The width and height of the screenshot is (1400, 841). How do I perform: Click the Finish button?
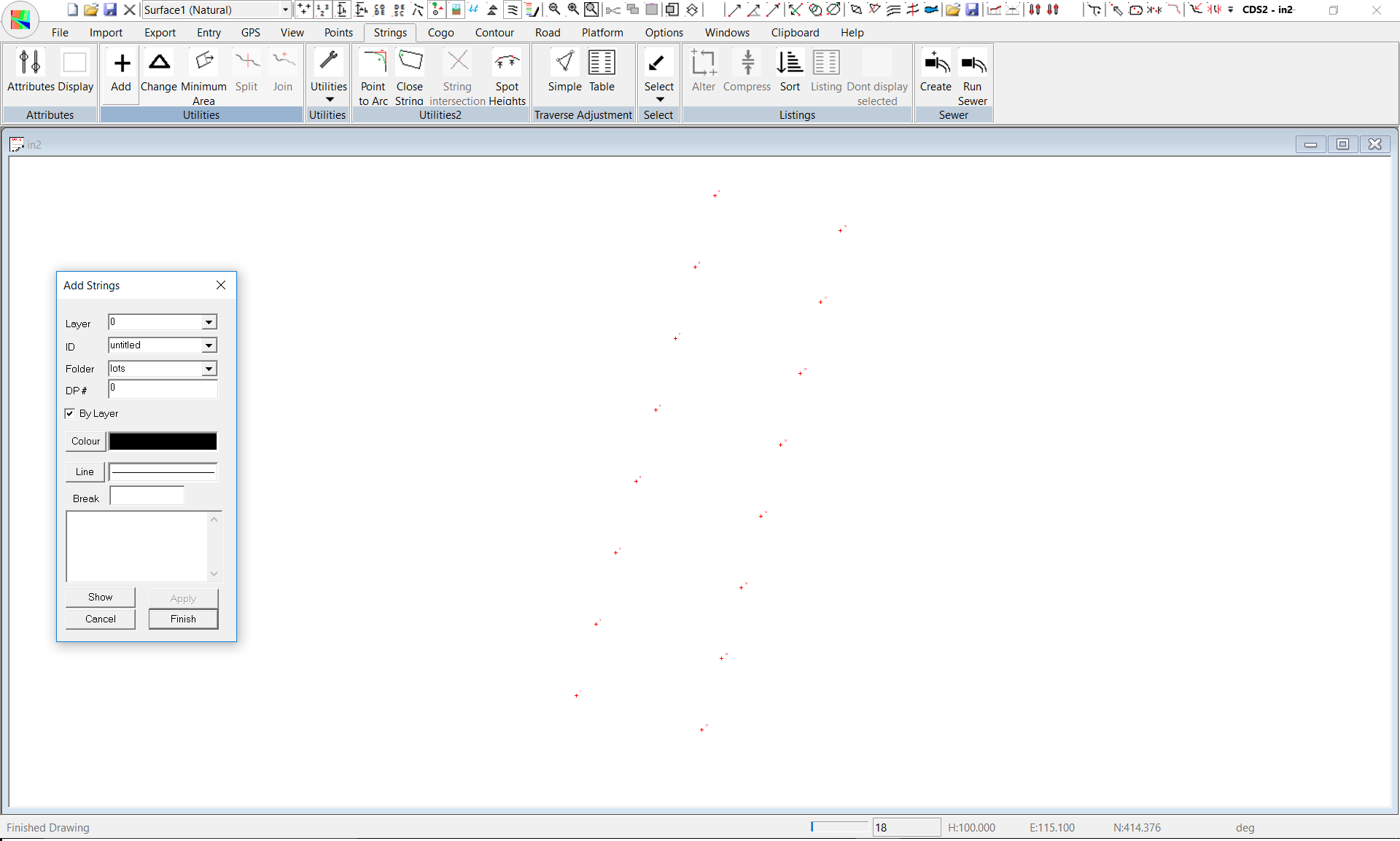(183, 619)
